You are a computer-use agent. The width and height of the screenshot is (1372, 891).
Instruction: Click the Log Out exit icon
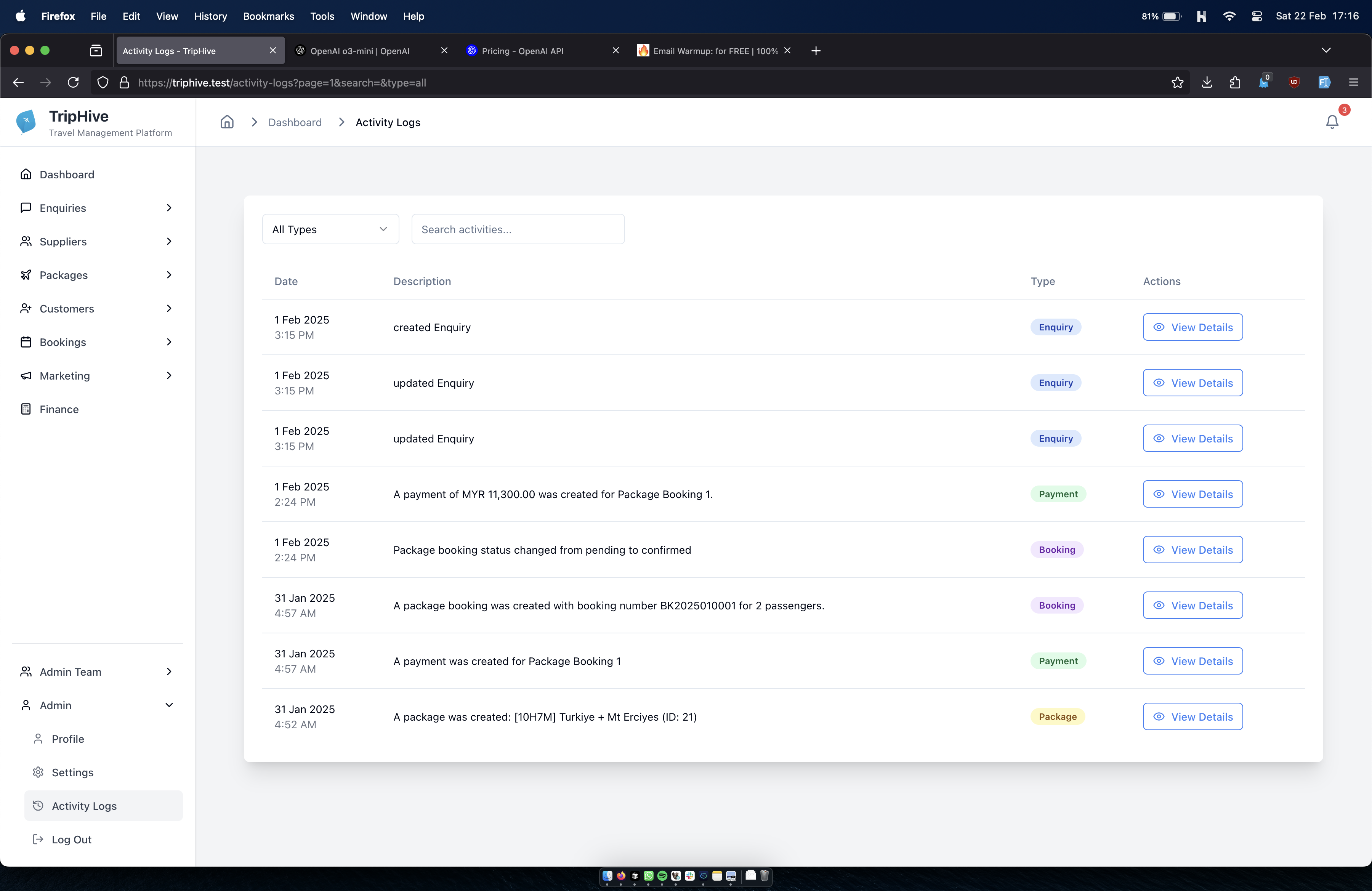pos(38,839)
